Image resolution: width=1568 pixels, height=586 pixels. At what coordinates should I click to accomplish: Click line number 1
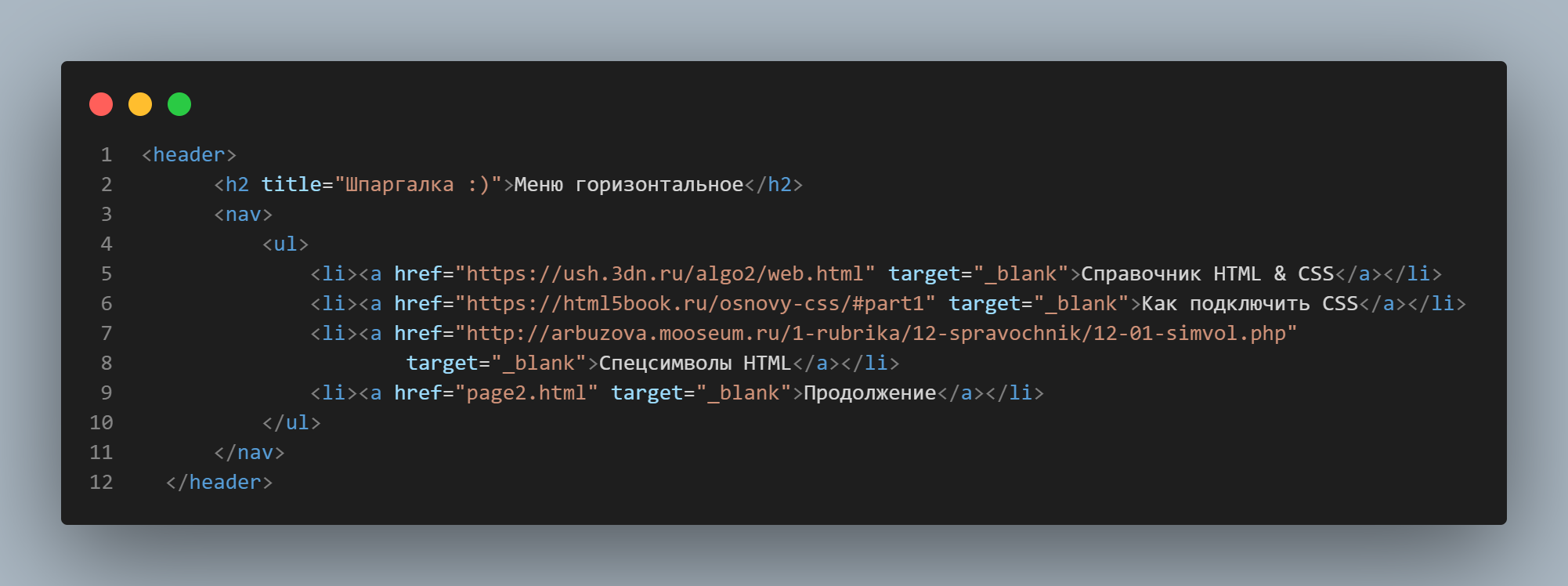click(x=107, y=155)
